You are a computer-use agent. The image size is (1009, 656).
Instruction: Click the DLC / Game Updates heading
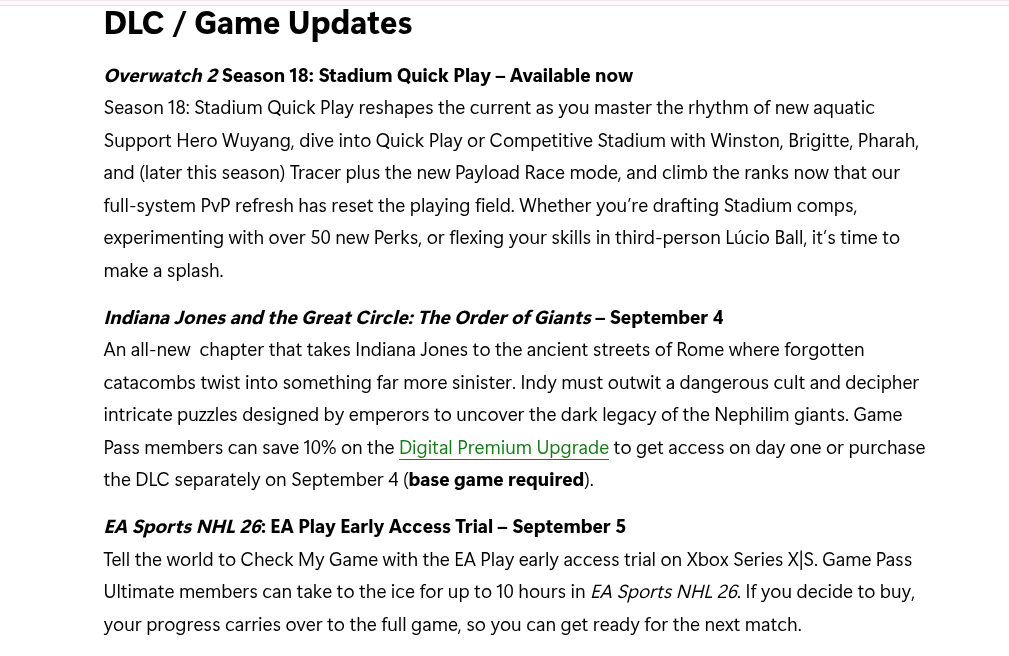[257, 23]
